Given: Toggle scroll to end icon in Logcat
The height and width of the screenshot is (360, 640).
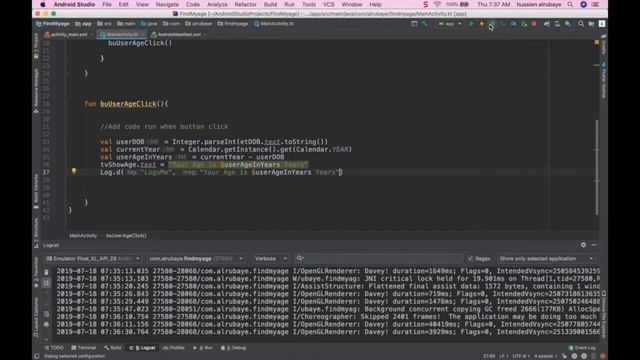Looking at the screenshot, I should pyautogui.click(x=46, y=282).
